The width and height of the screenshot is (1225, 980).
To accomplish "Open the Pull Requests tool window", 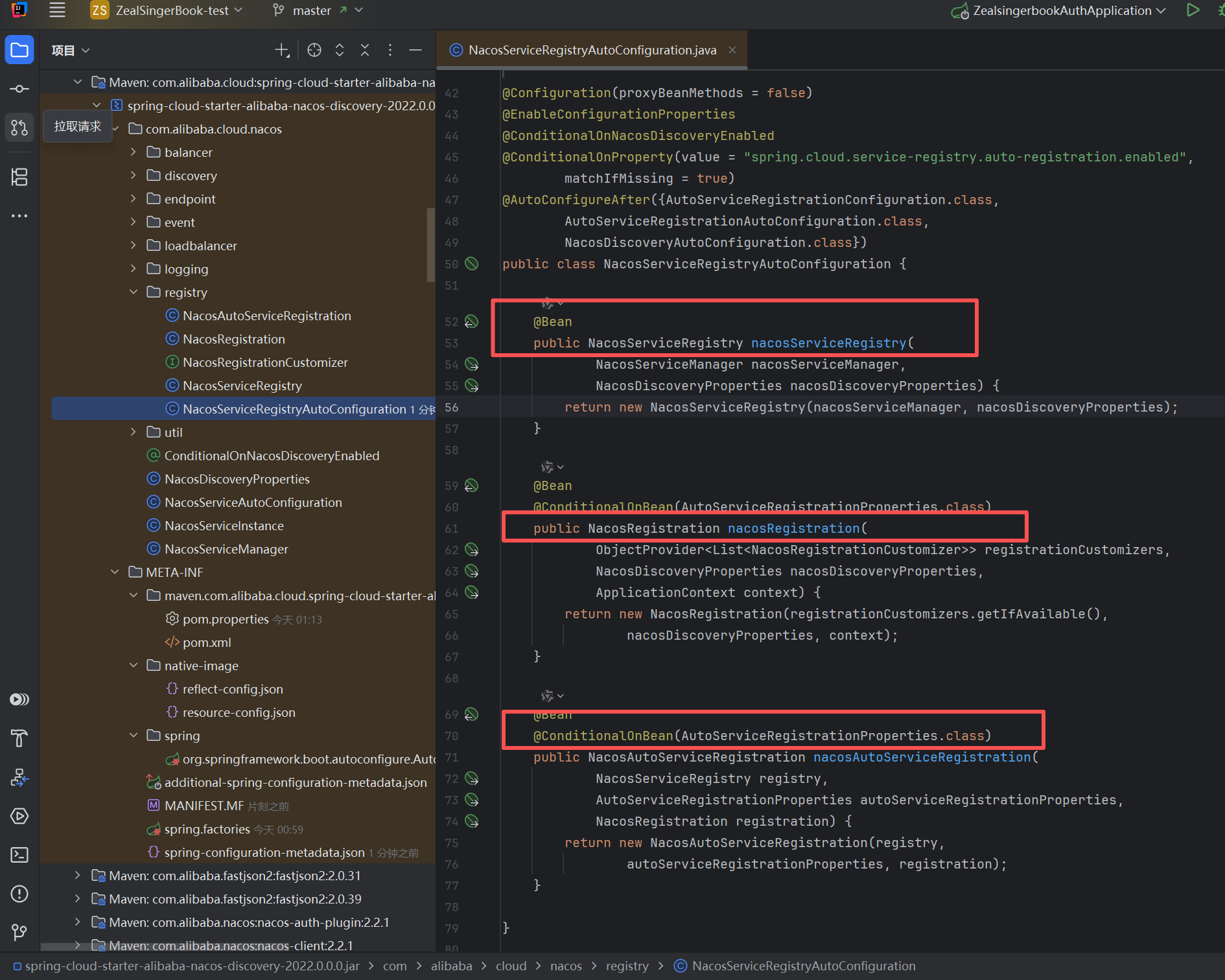I will coord(19,127).
